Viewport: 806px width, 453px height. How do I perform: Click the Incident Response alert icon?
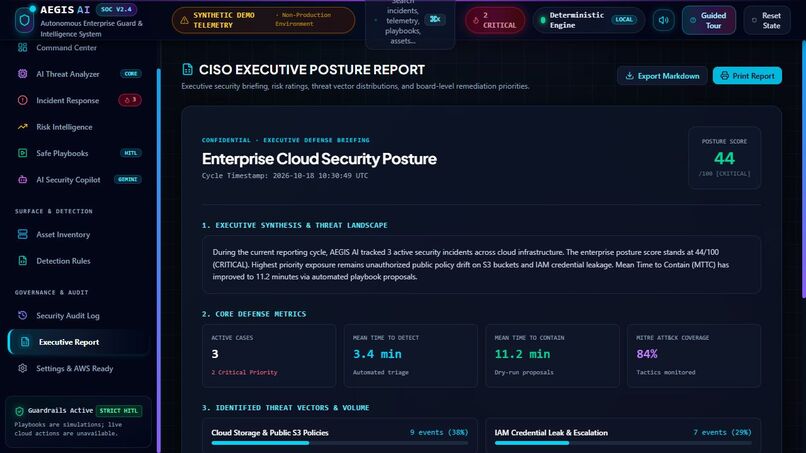[23, 100]
